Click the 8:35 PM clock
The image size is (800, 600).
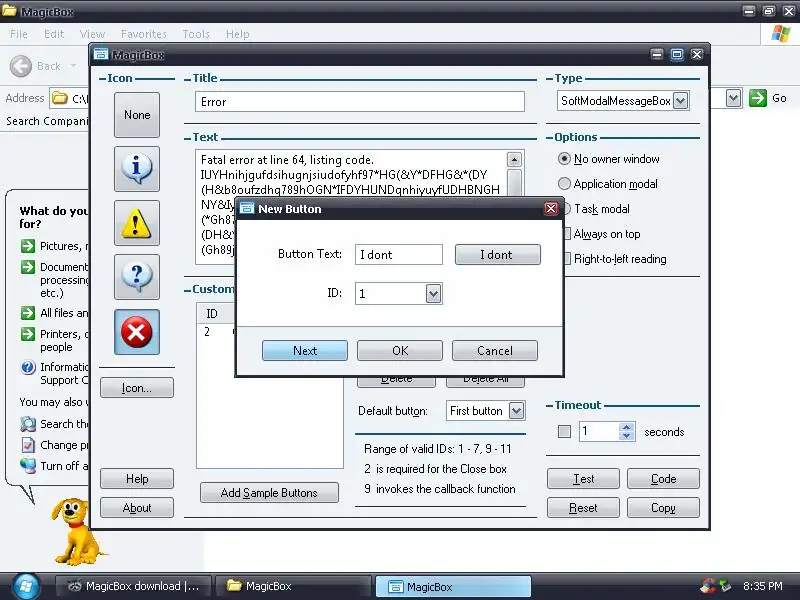pyautogui.click(x=763, y=586)
